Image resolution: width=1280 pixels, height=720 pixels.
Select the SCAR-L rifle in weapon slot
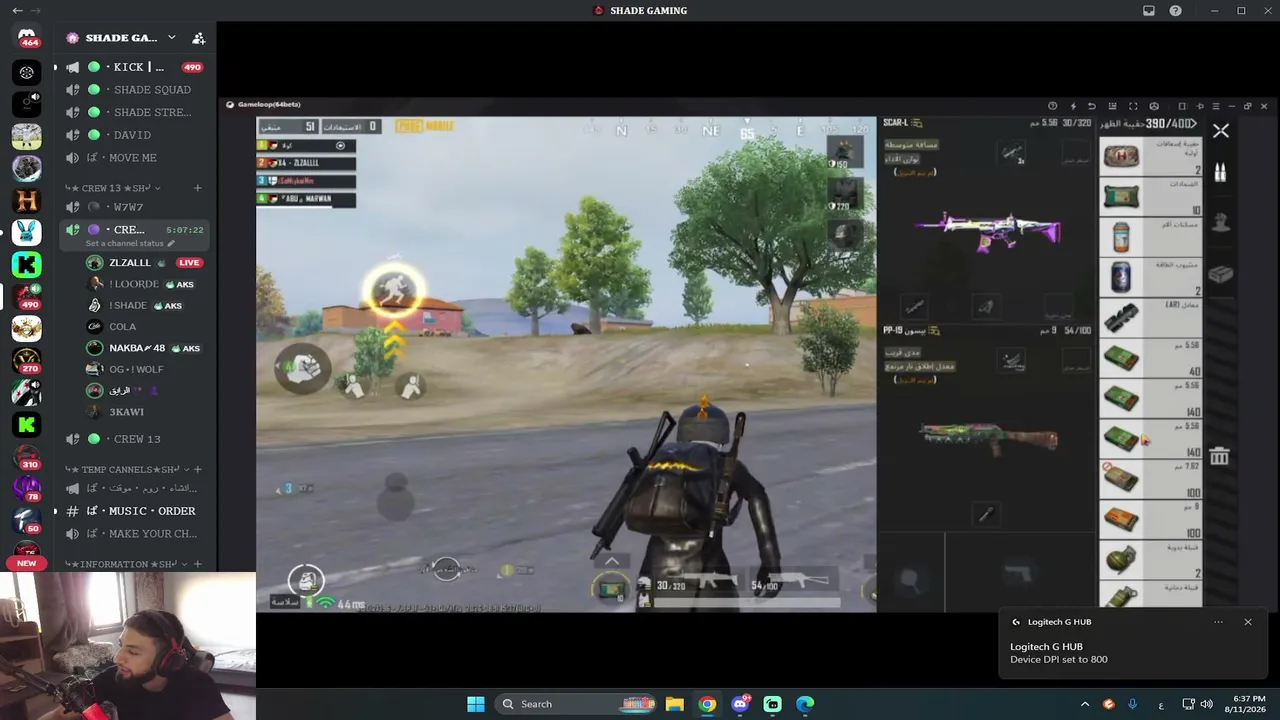(x=988, y=232)
